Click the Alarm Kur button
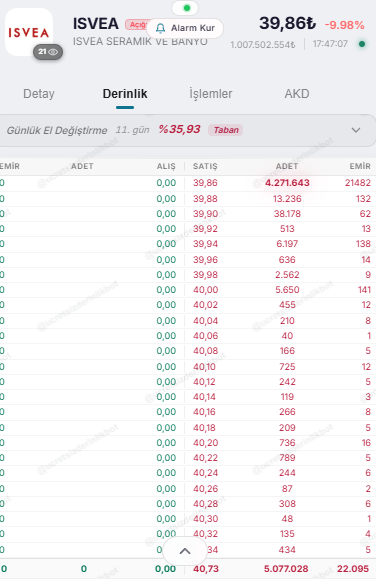376x579 pixels. [185, 28]
